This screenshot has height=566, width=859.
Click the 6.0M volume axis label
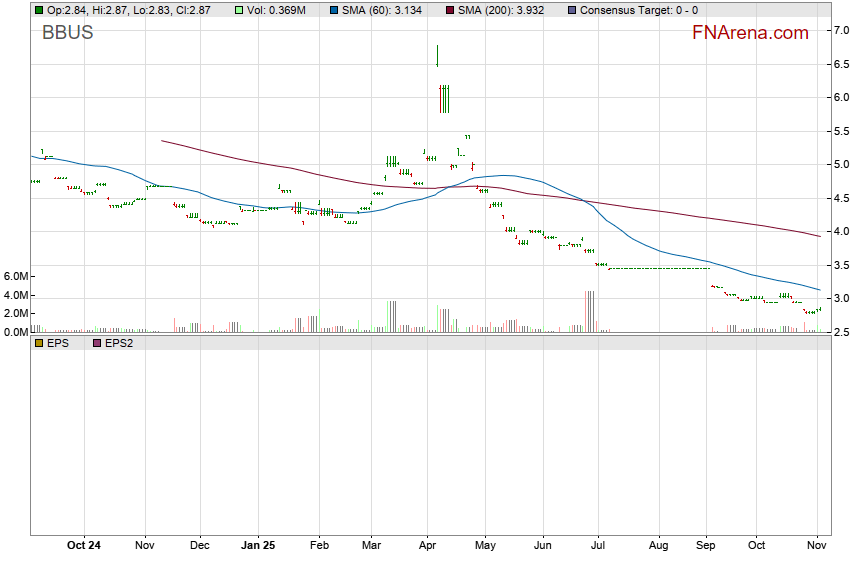point(17,276)
